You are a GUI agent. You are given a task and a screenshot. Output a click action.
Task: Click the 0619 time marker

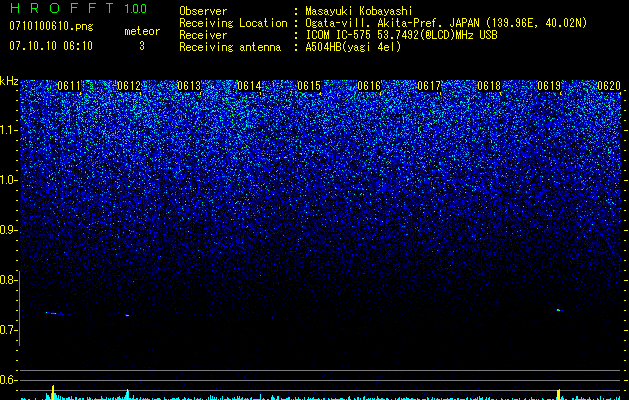click(x=549, y=86)
